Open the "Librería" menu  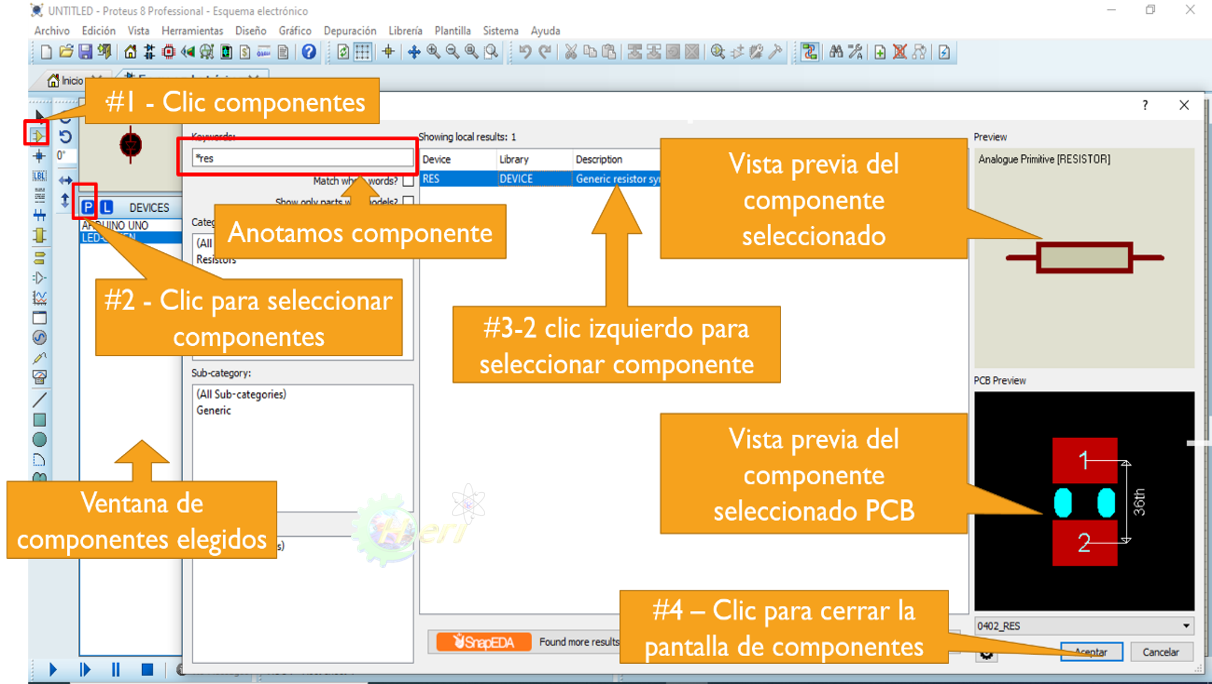pos(405,31)
